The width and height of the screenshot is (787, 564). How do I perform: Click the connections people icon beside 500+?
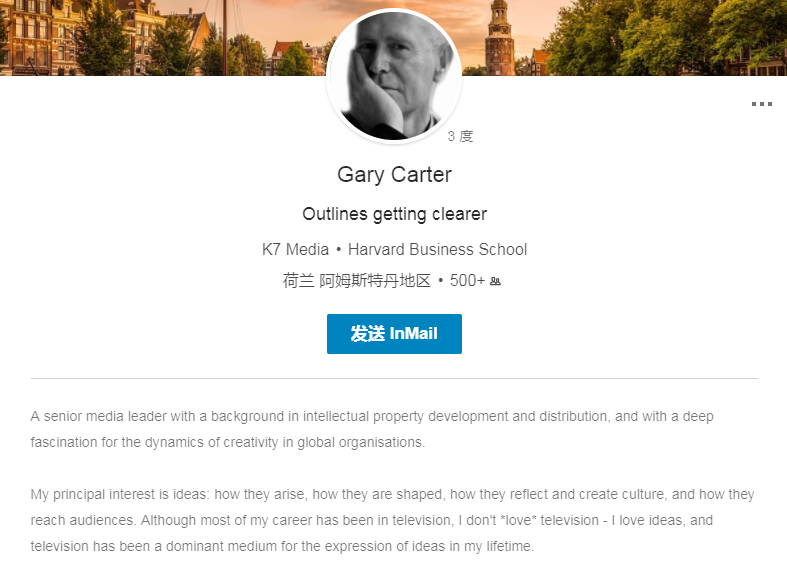tap(495, 281)
